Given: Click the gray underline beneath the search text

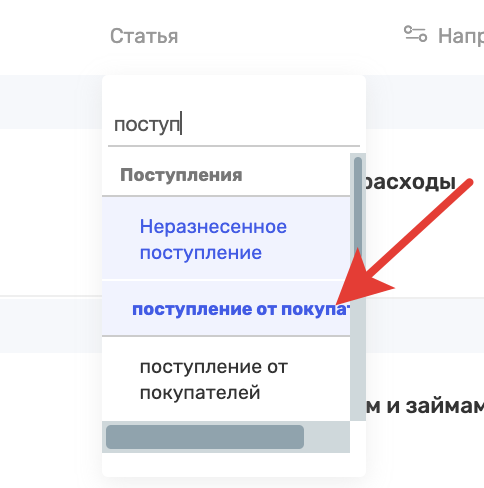Looking at the screenshot, I should point(234,146).
